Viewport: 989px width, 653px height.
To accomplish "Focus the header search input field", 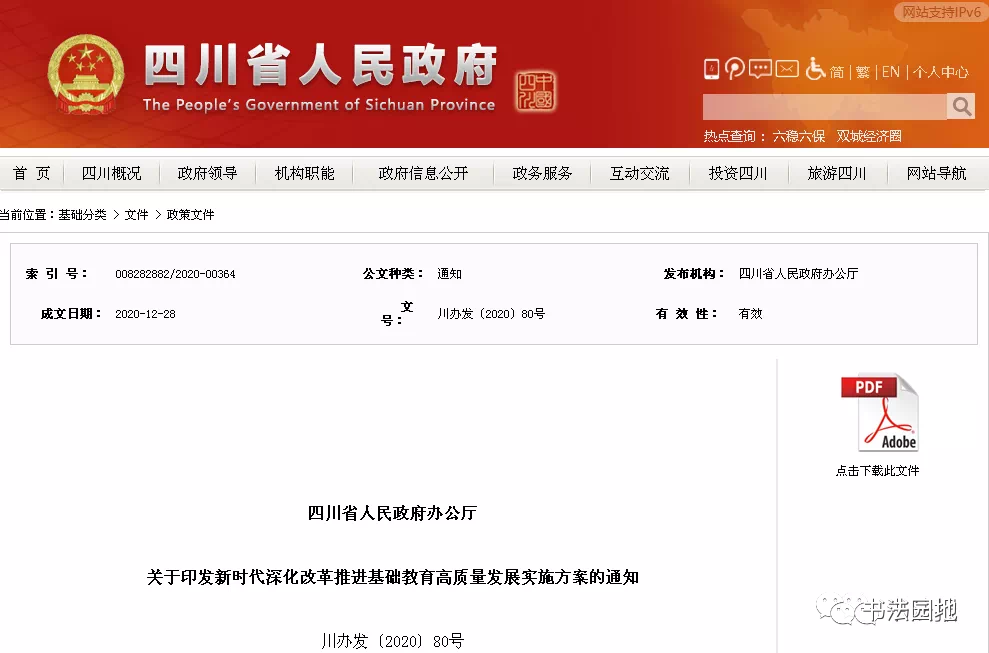I will (824, 106).
